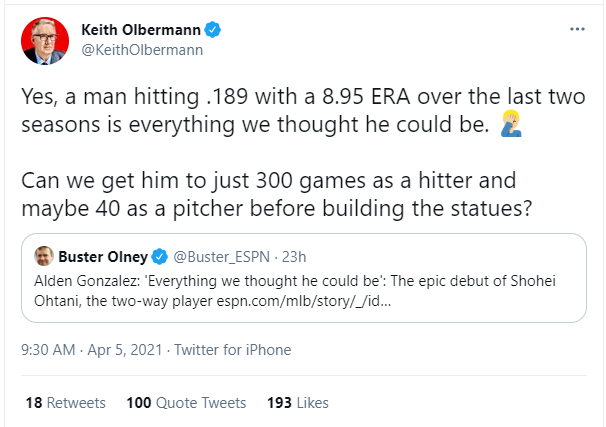
Task: Click Buster Olney's verified badge
Action: [160, 254]
